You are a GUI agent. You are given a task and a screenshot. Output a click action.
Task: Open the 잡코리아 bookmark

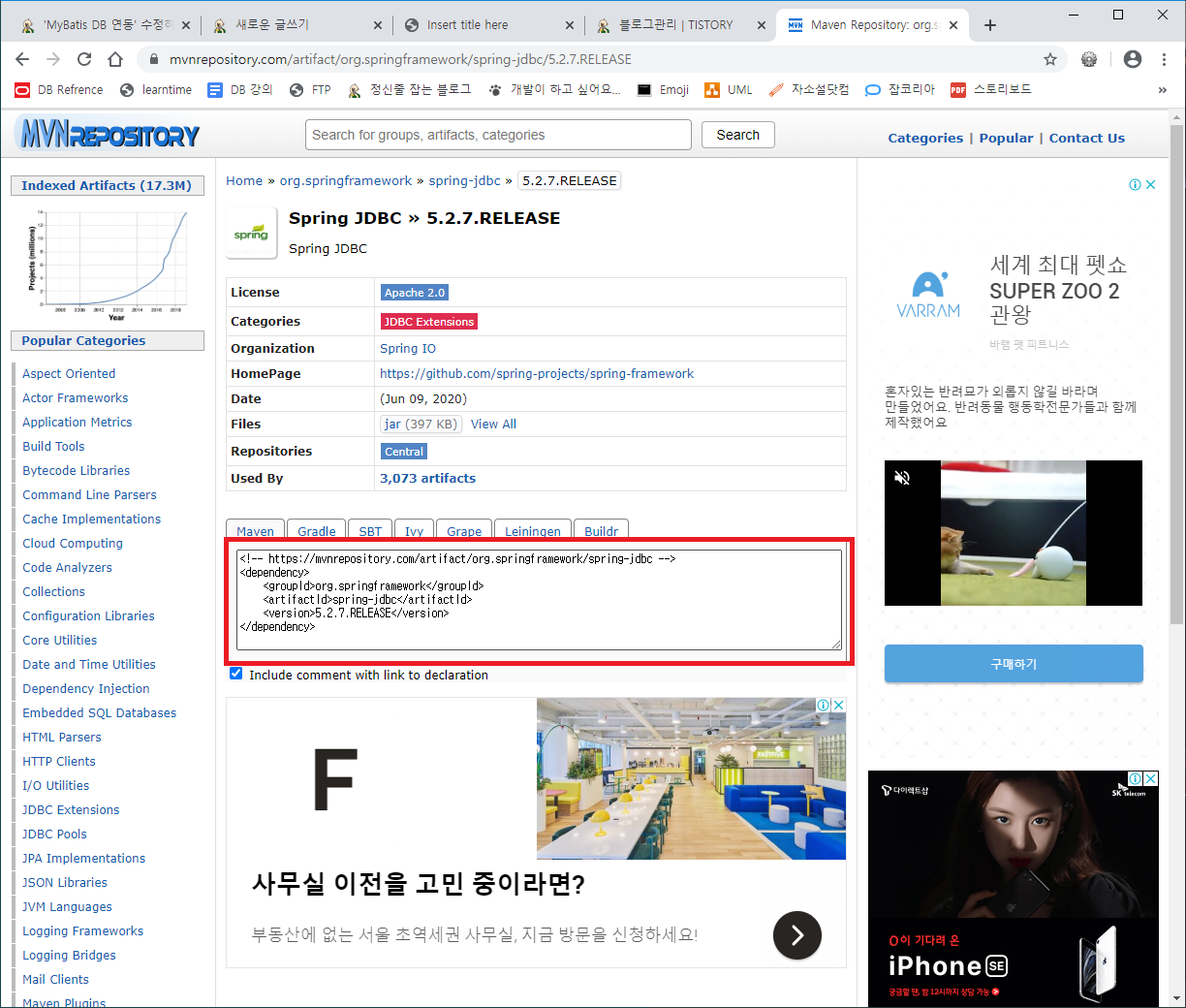(900, 90)
